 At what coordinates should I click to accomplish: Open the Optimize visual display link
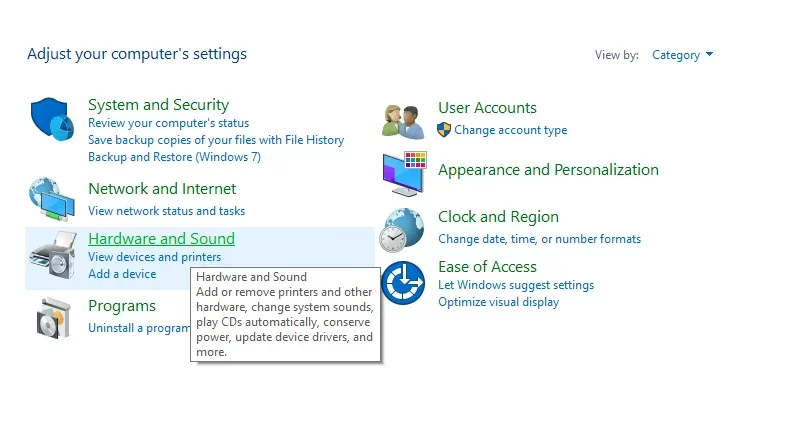(x=498, y=302)
